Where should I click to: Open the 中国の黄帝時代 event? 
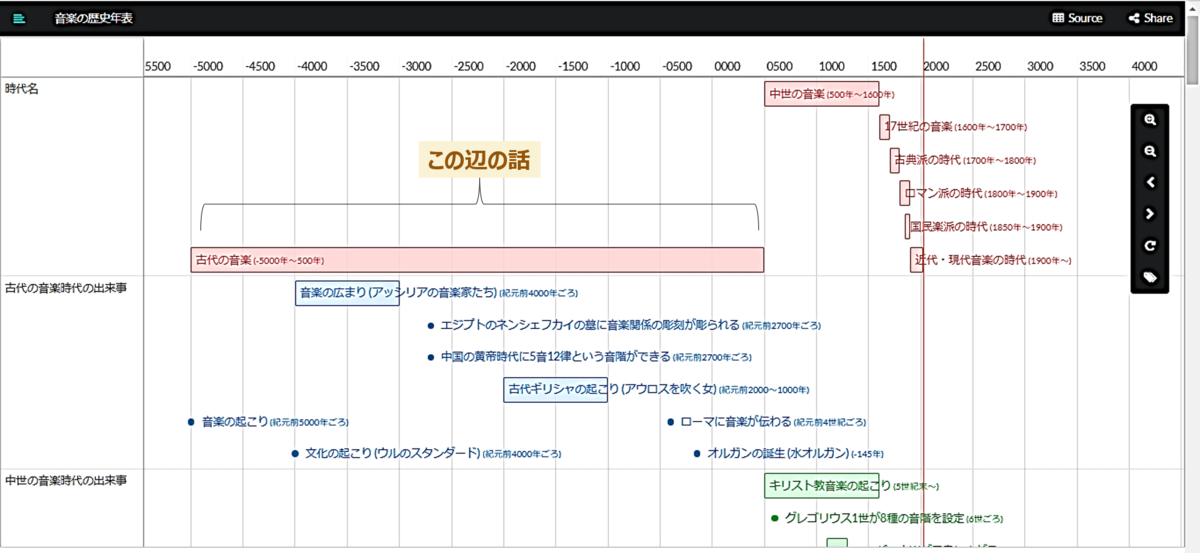coord(588,357)
